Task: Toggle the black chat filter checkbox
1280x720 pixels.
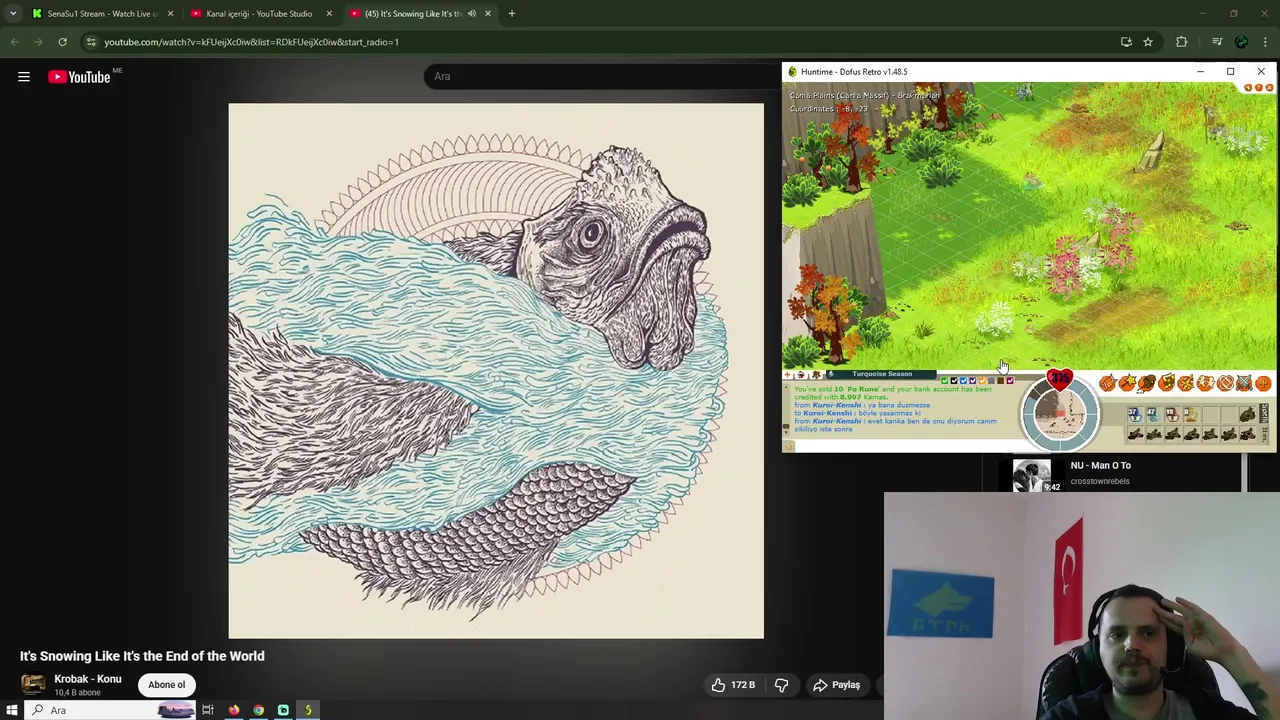Action: 954,381
